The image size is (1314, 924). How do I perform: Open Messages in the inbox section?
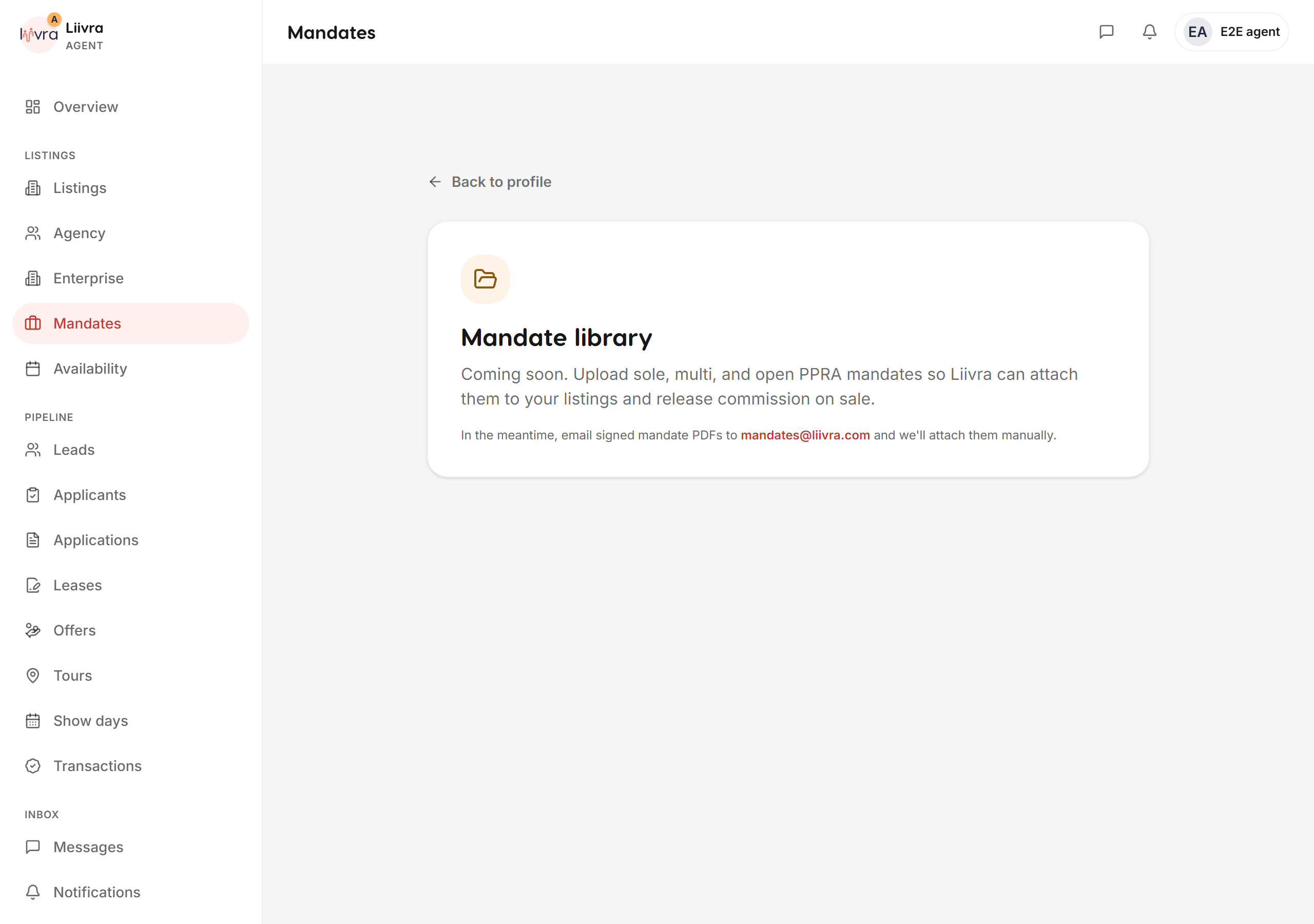[131, 846]
